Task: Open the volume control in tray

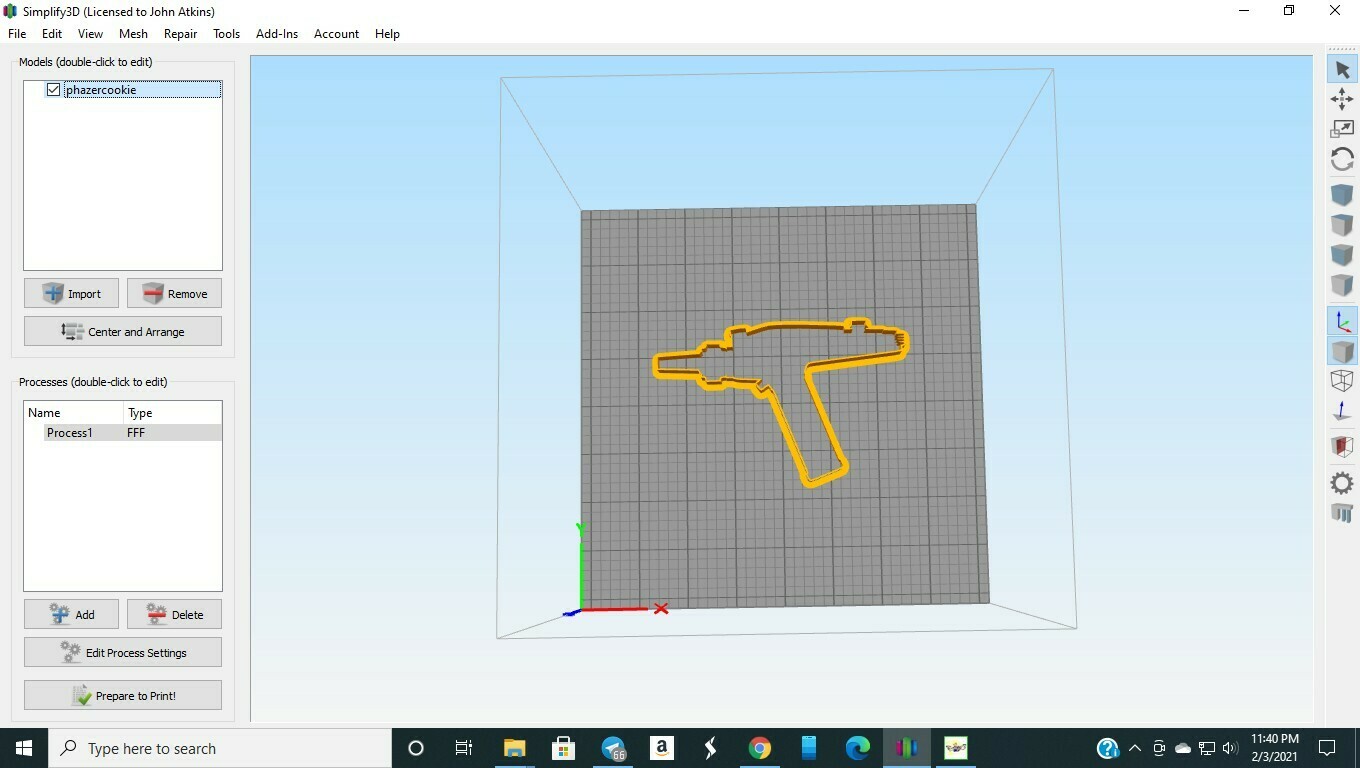Action: (x=1230, y=748)
